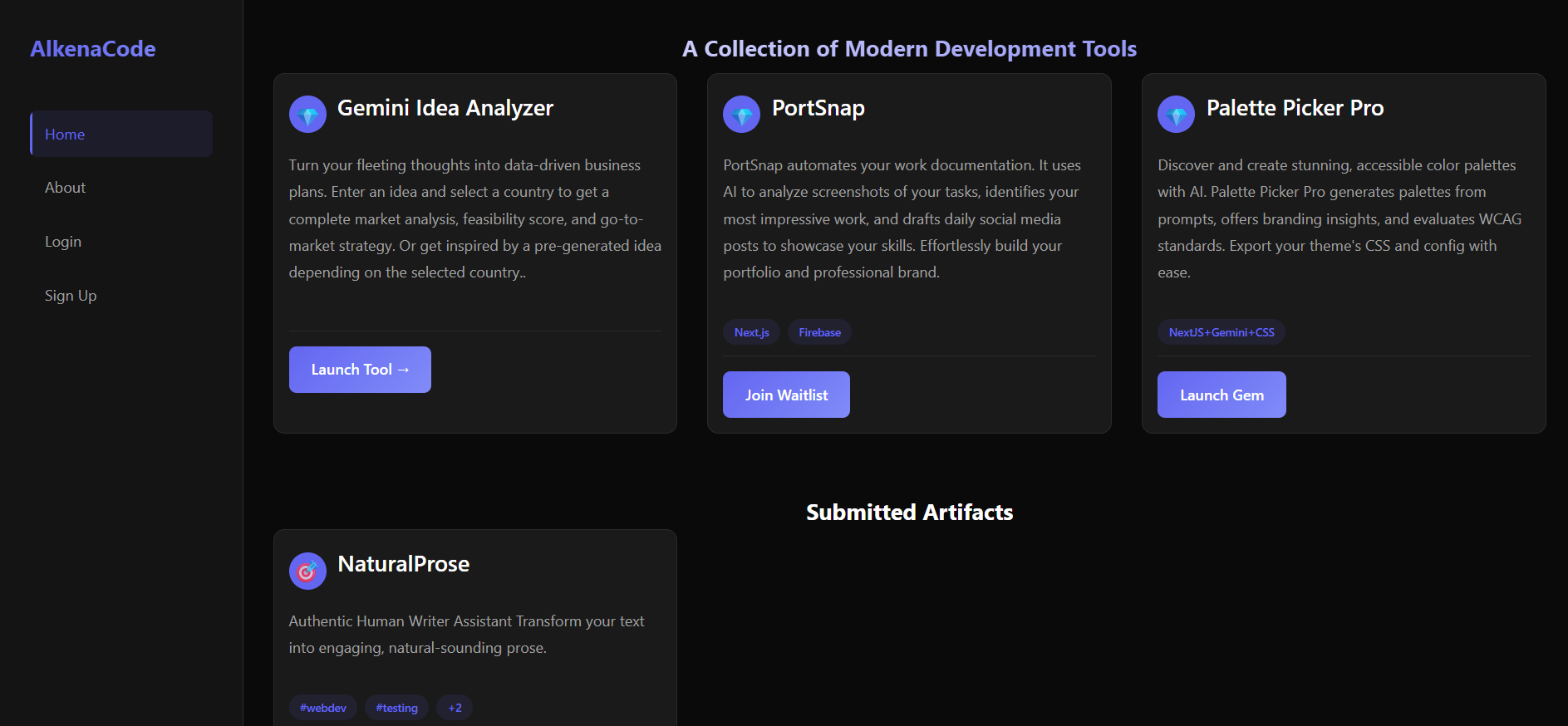Open the Sign Up page

pos(71,295)
